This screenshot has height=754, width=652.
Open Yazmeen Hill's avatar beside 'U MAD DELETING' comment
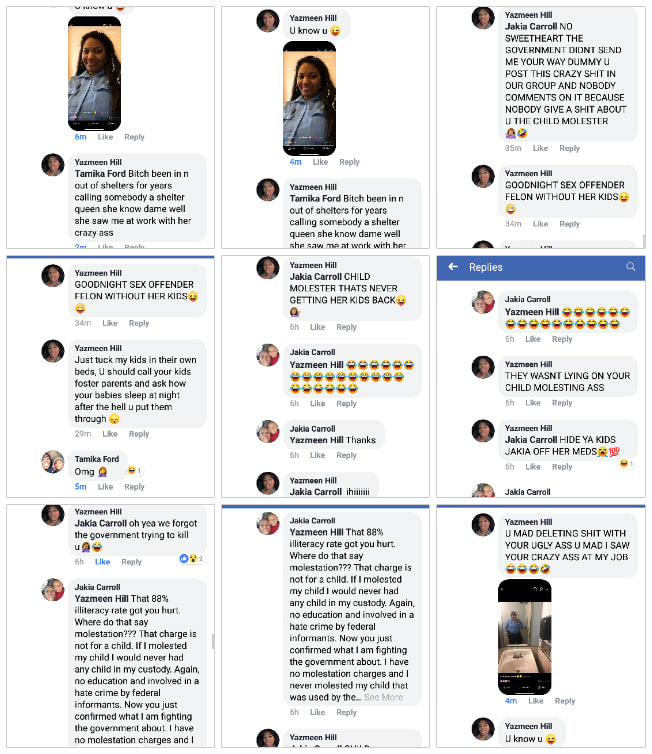pos(483,525)
